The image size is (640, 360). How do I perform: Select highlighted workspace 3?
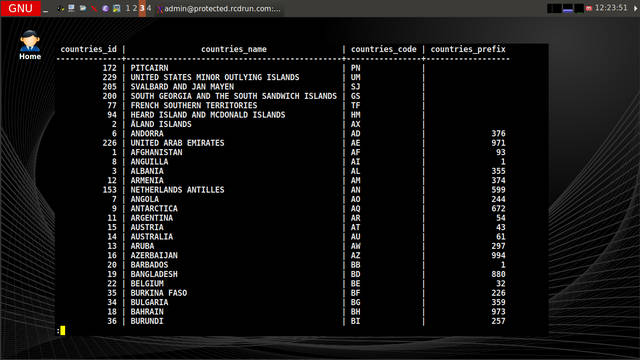click(142, 8)
